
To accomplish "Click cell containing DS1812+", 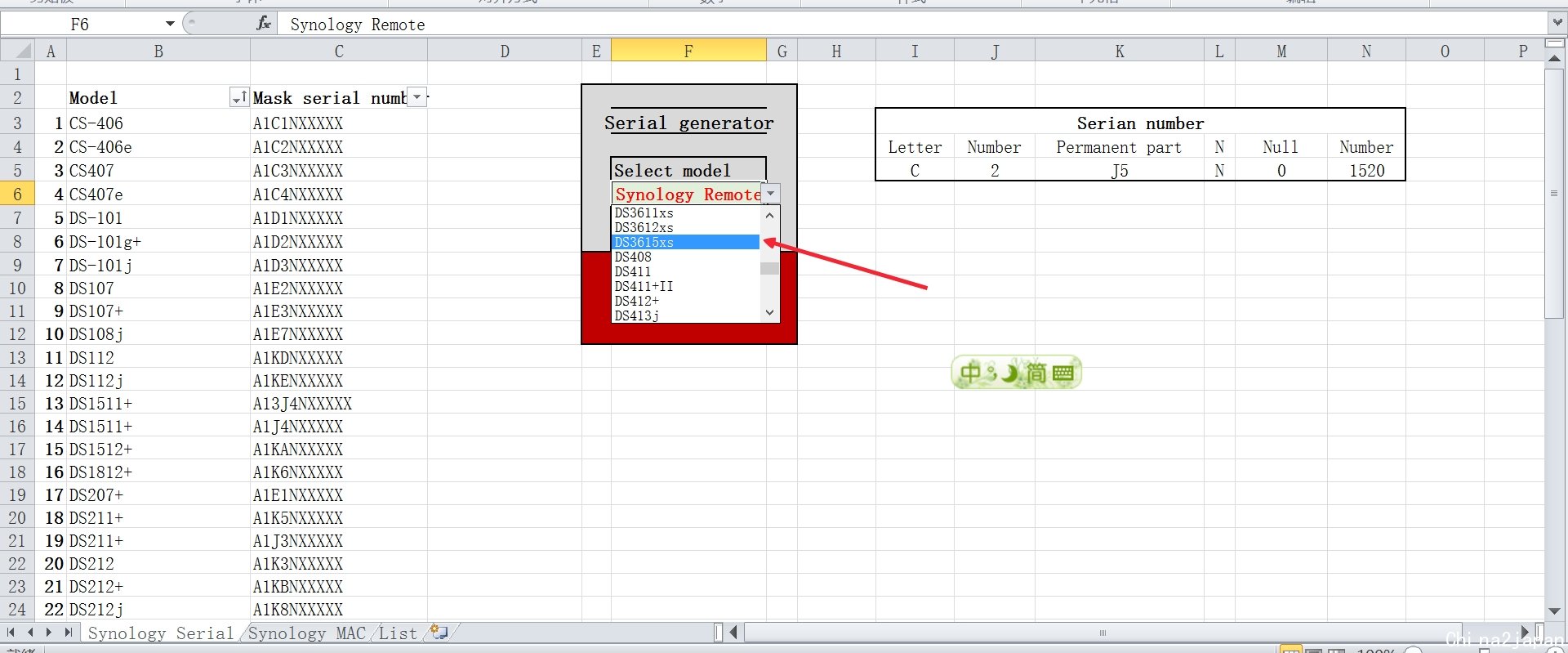I will pos(158,472).
